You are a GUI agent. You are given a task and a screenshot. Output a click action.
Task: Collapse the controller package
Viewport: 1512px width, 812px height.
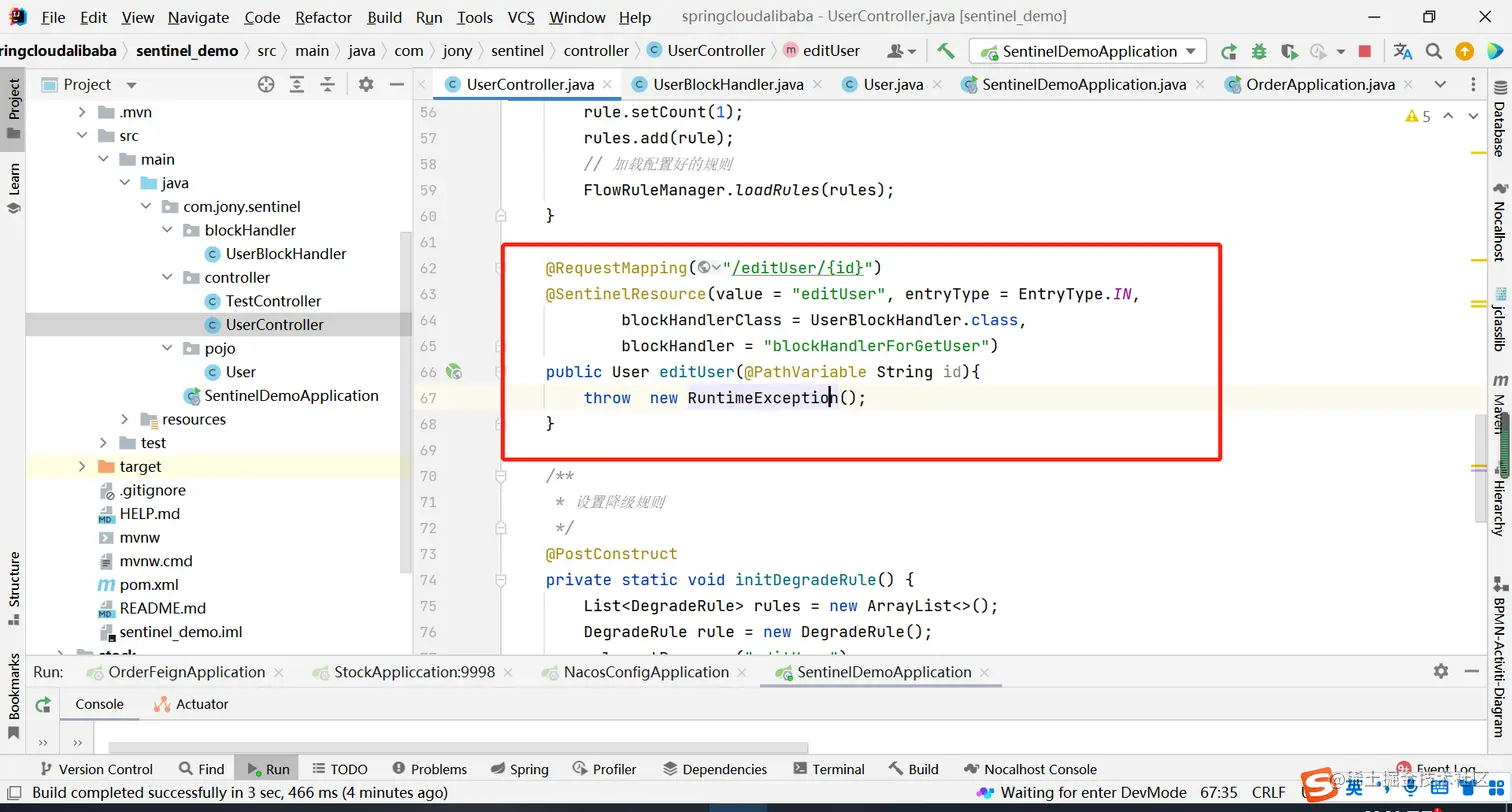pyautogui.click(x=168, y=278)
